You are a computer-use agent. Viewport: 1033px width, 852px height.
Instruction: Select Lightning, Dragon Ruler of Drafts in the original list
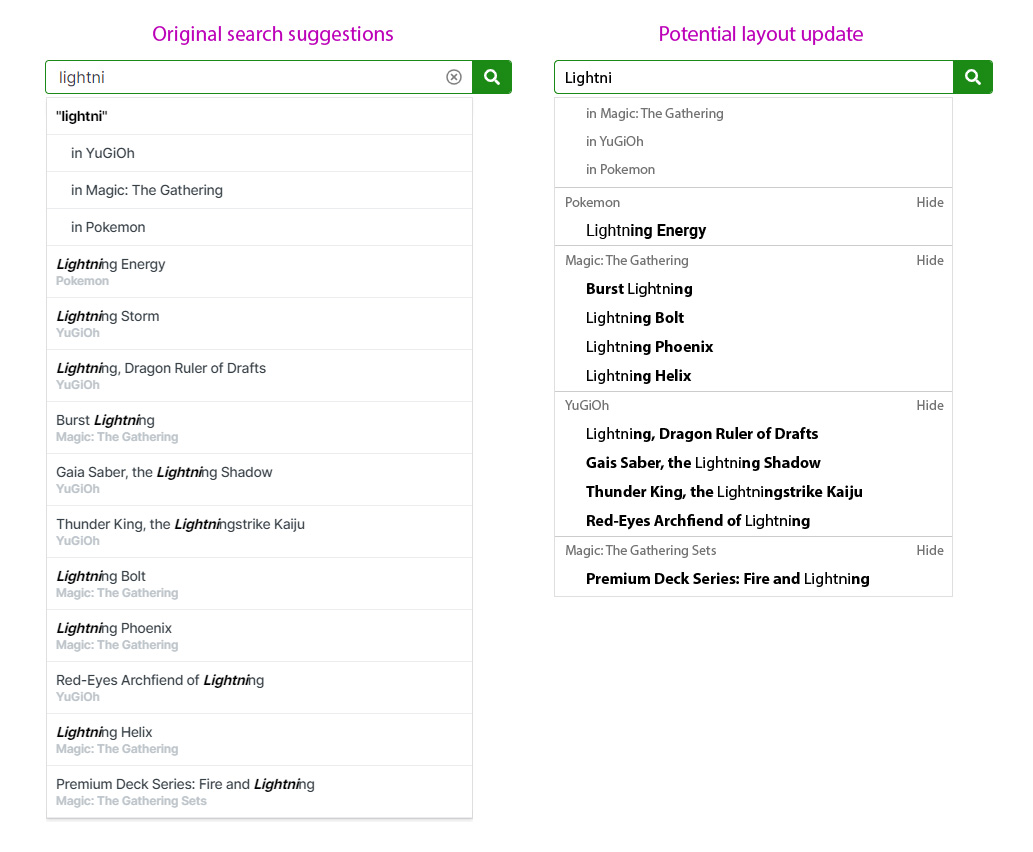pyautogui.click(x=259, y=376)
